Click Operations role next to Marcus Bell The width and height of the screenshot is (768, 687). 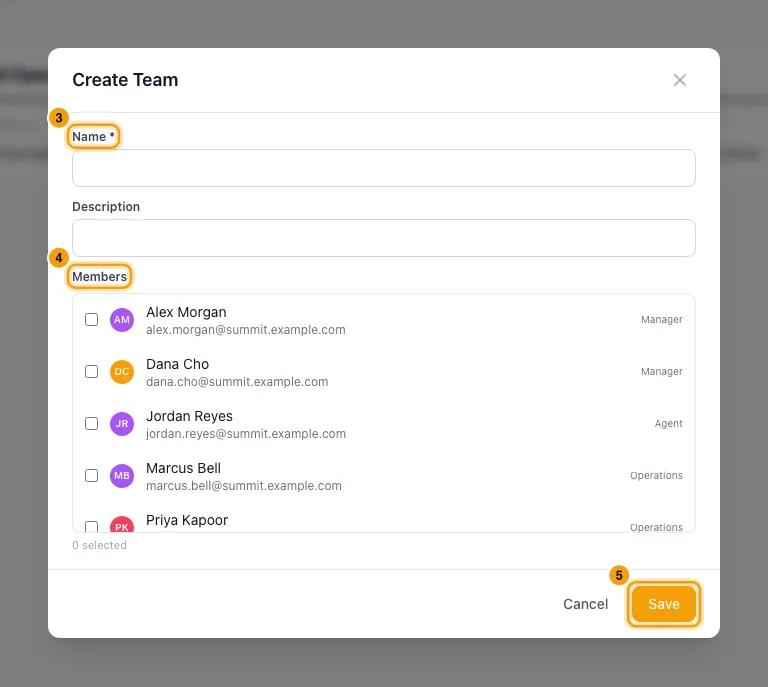click(656, 475)
